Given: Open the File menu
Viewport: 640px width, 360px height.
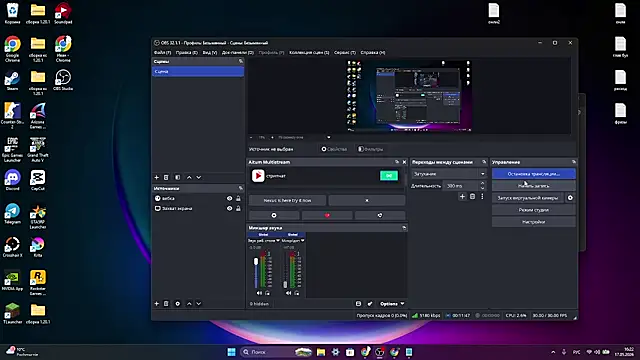Looking at the screenshot, I should (162, 53).
